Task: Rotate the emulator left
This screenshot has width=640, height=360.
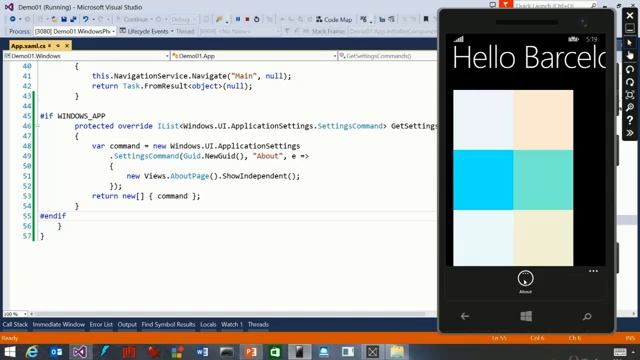Action: (x=630, y=69)
